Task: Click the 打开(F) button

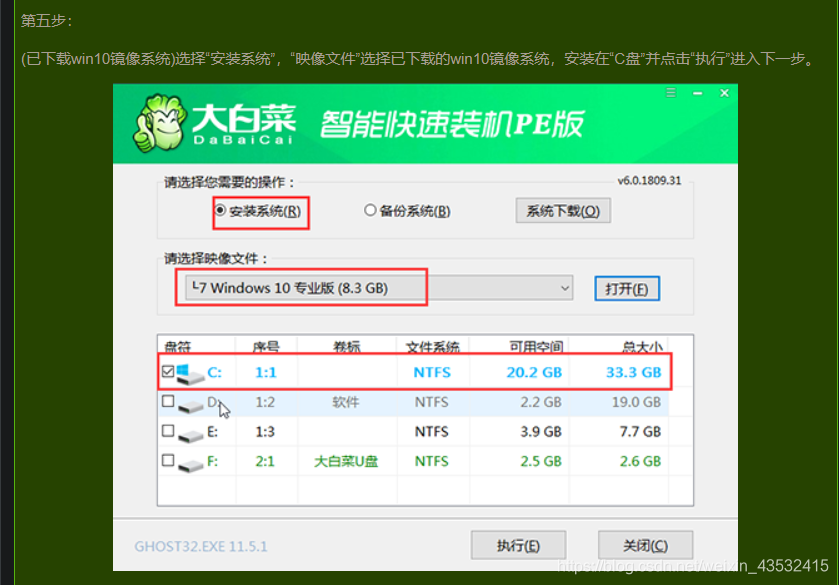Action: coord(627,289)
